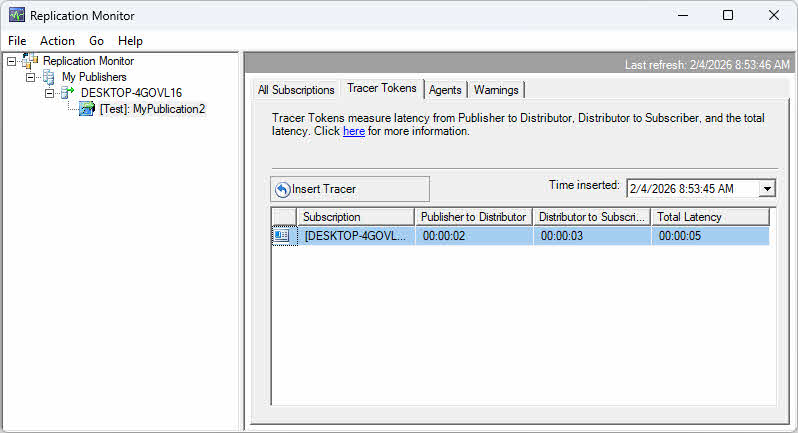Collapse the My Publishers node
798x433 pixels.
coord(31,77)
